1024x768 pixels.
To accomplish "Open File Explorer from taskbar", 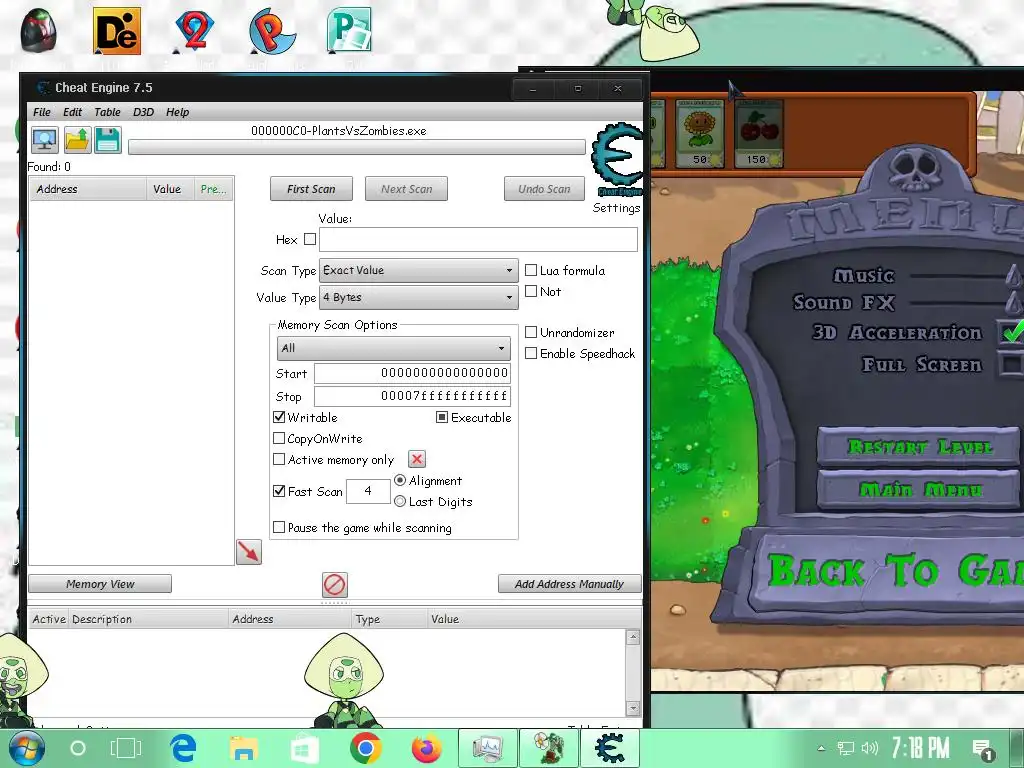I will (244, 749).
